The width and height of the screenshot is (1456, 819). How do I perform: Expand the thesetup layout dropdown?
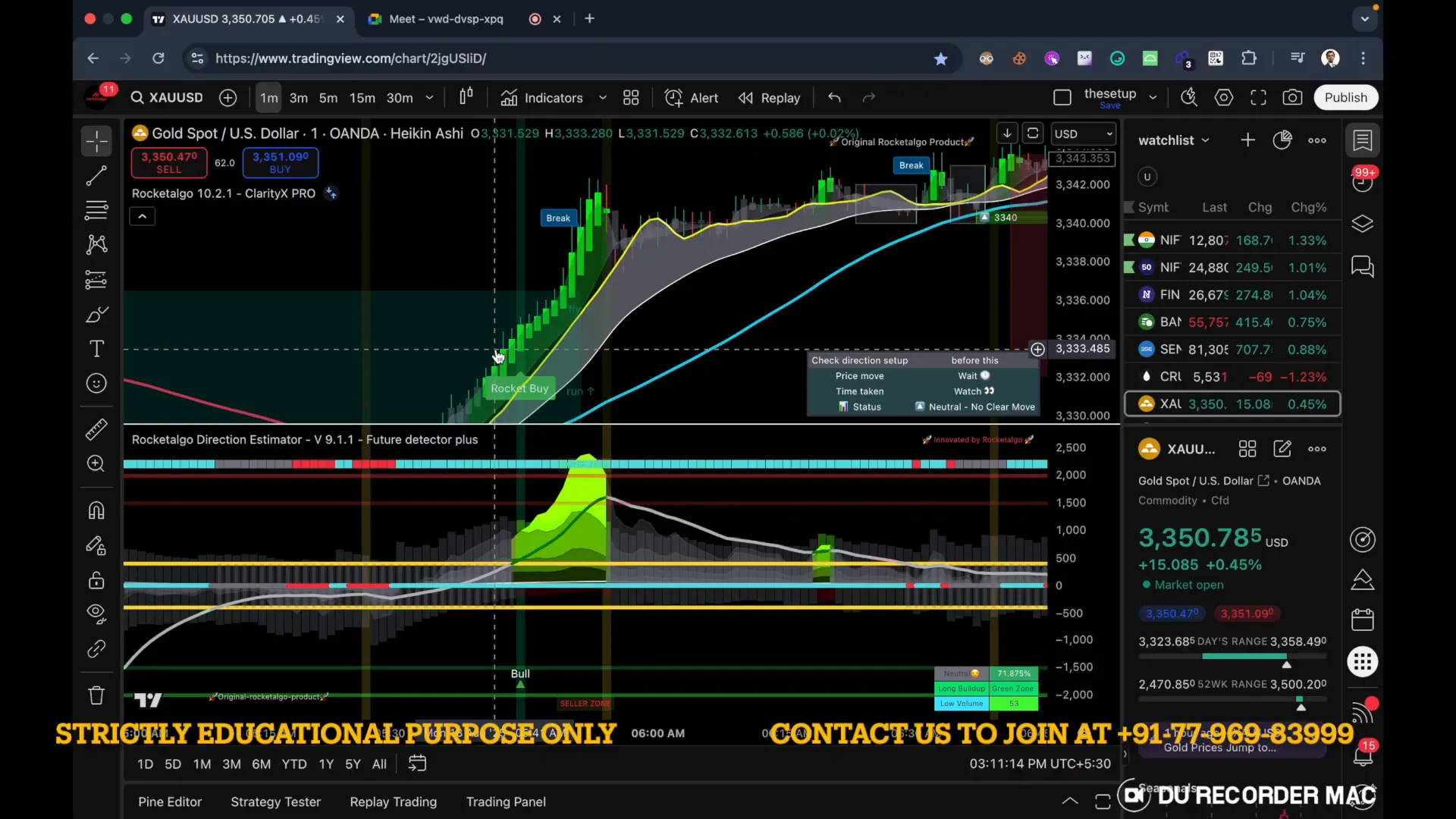tap(1153, 98)
